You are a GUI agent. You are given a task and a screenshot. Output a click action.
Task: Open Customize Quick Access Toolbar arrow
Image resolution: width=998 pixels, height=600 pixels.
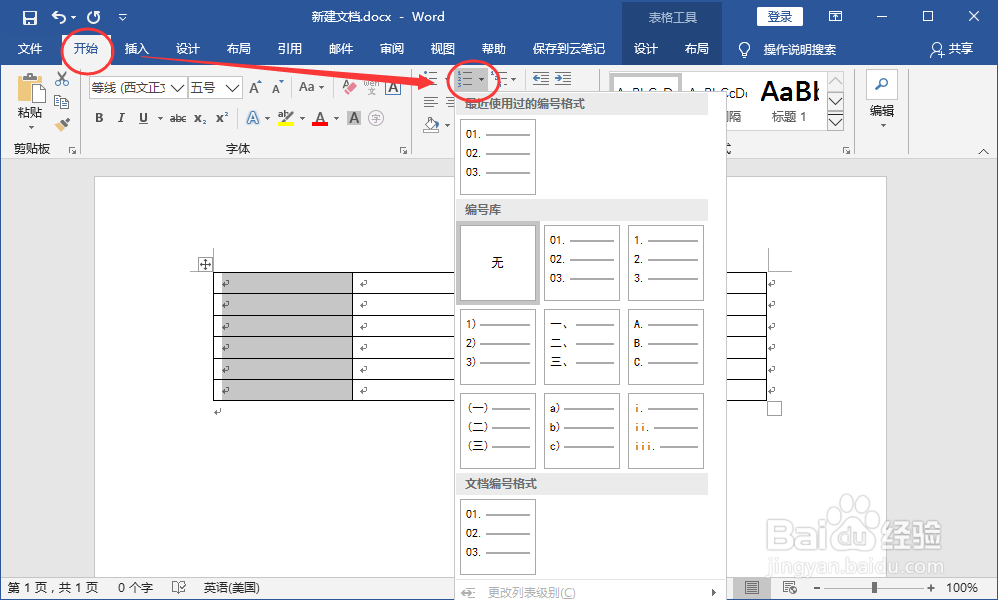(123, 17)
